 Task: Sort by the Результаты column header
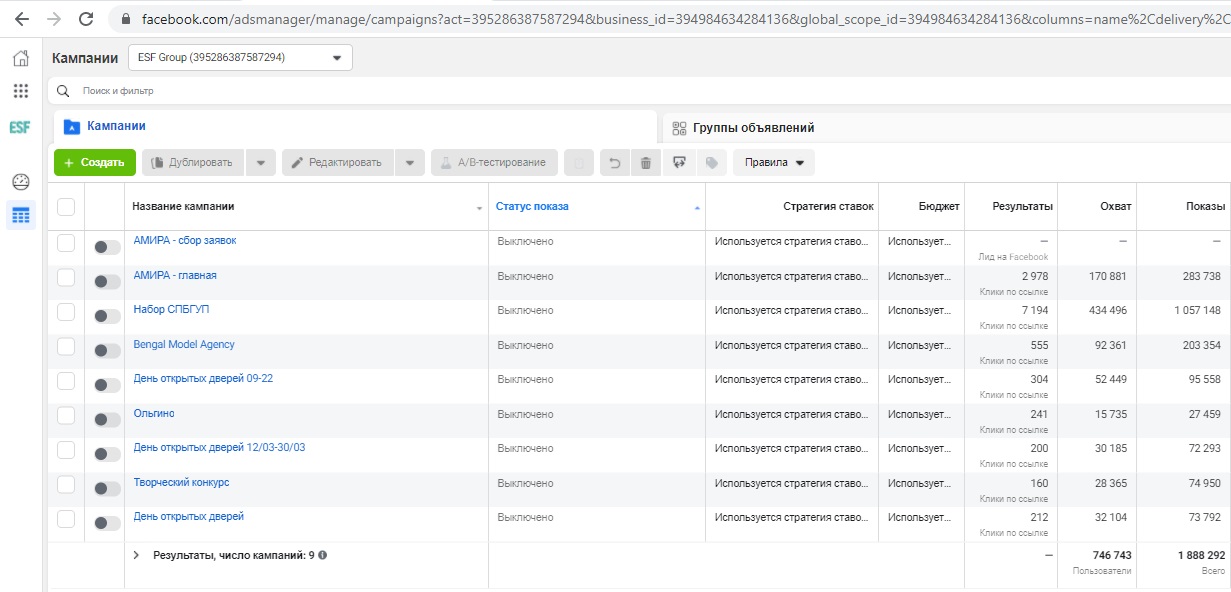[1022, 207]
